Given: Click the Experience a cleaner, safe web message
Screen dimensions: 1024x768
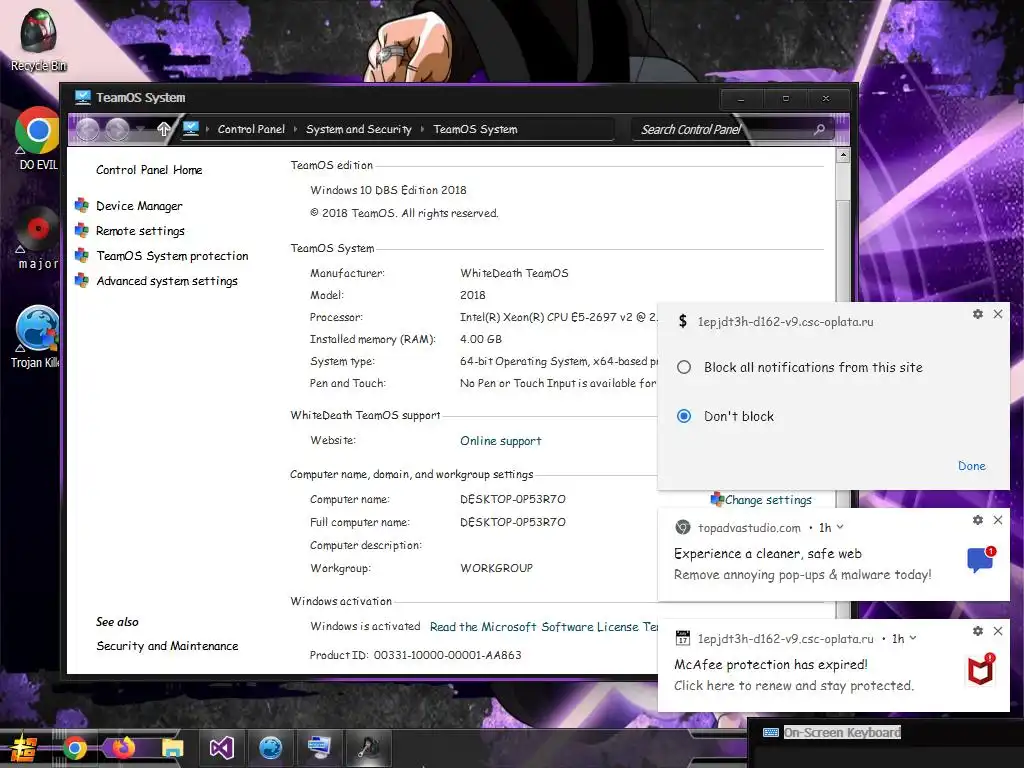Looking at the screenshot, I should (x=767, y=553).
